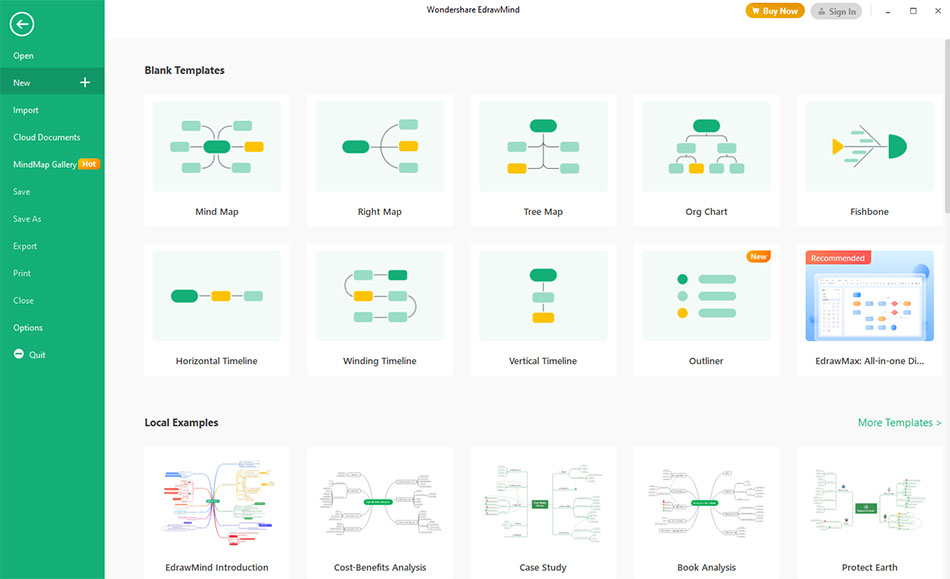Click the 'Cost-Benefits Analysis' caption
The image size is (950, 579).
(380, 567)
